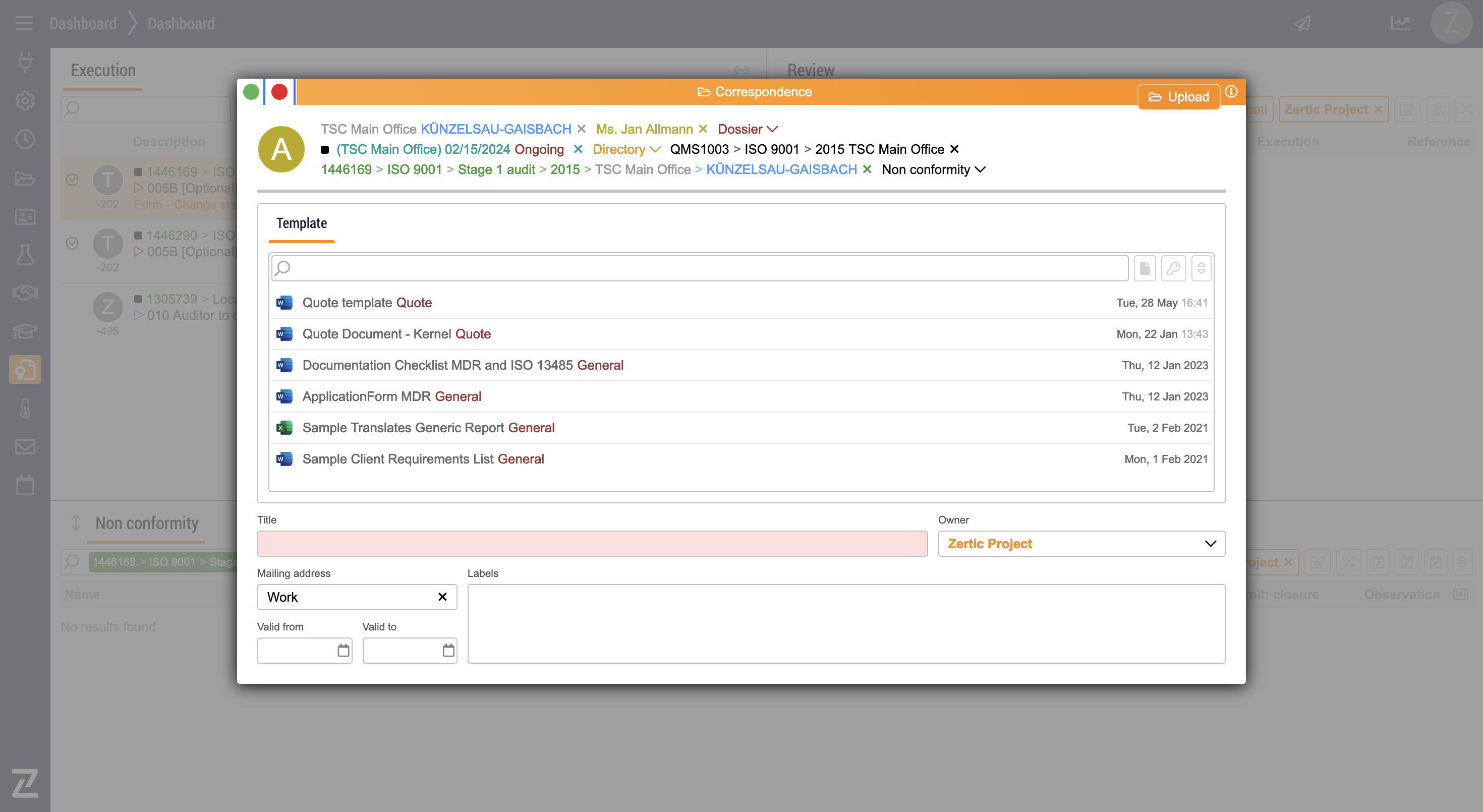Open the Valid to calendar picker

click(x=448, y=650)
